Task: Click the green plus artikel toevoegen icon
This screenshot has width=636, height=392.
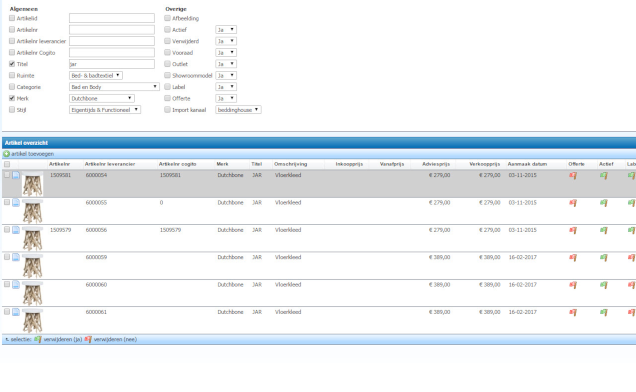Action: point(6,154)
